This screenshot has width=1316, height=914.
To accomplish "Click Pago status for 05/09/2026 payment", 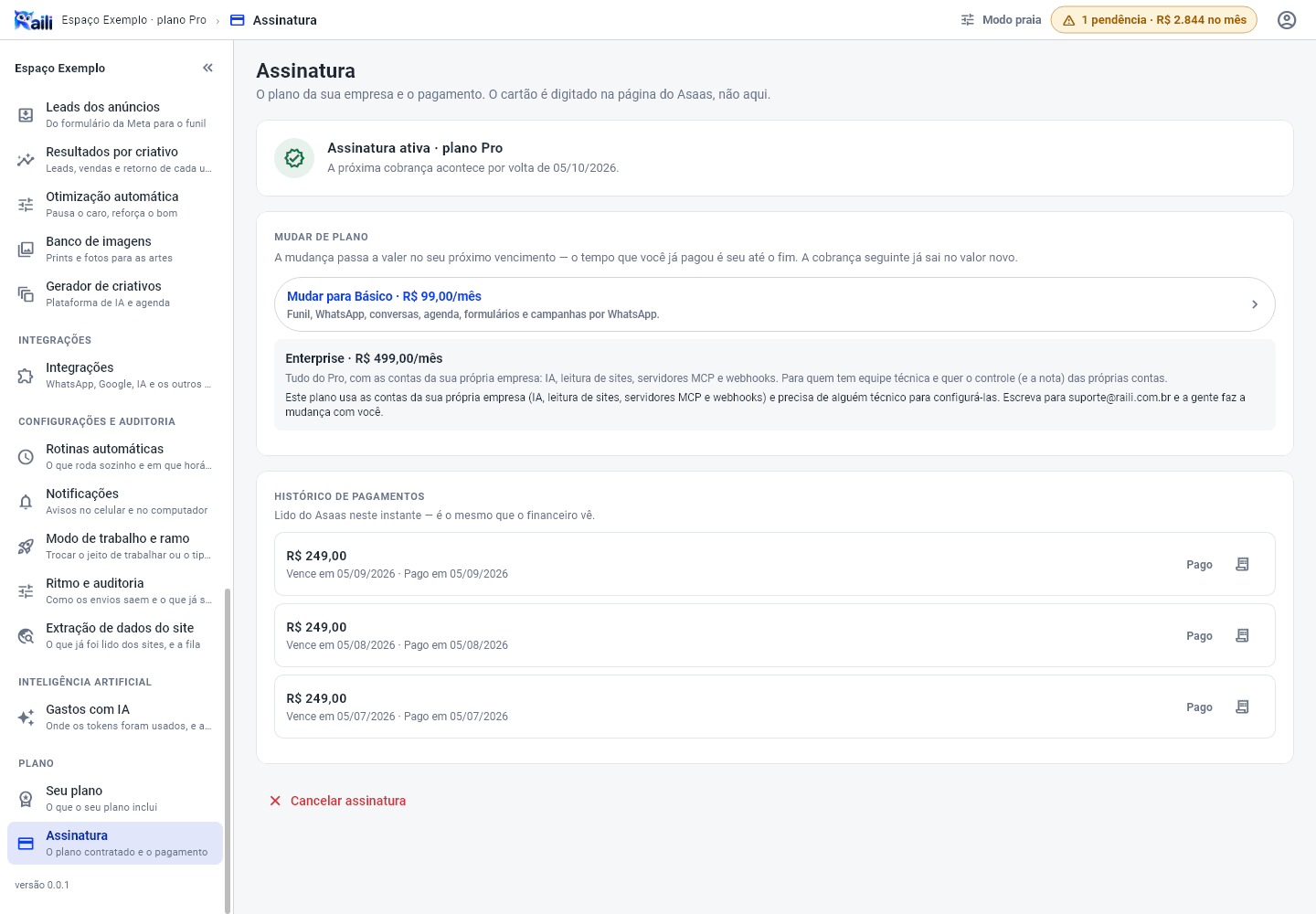I will pyautogui.click(x=1199, y=565).
